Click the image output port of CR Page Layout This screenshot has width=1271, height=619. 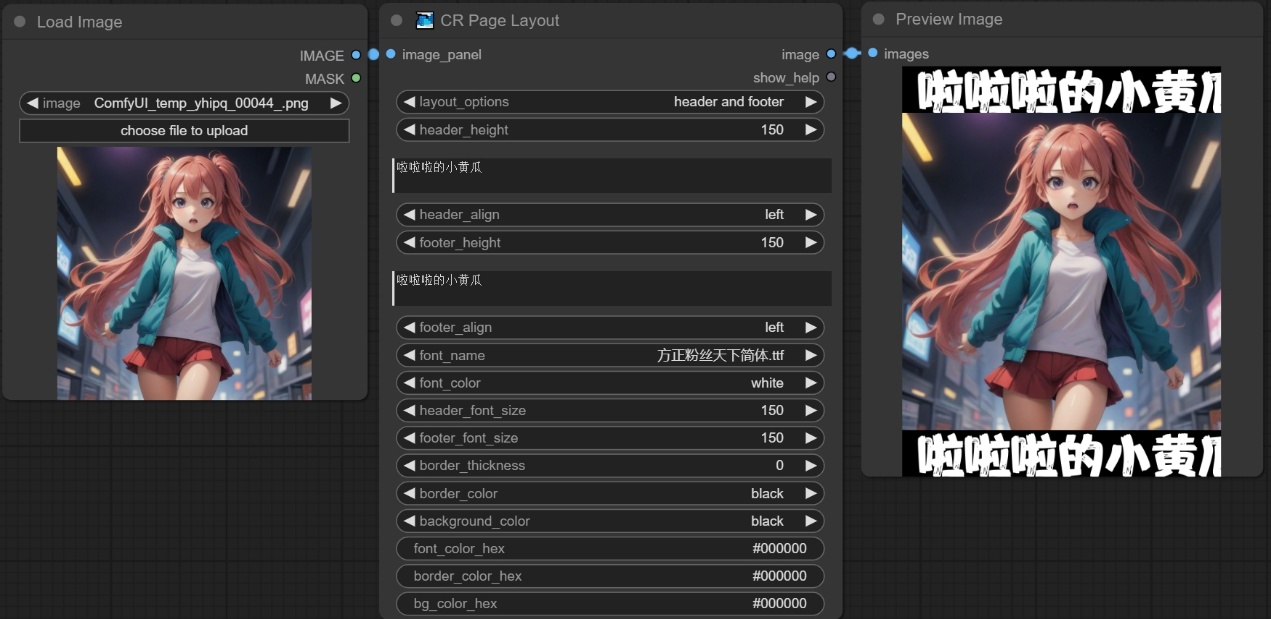click(x=831, y=54)
